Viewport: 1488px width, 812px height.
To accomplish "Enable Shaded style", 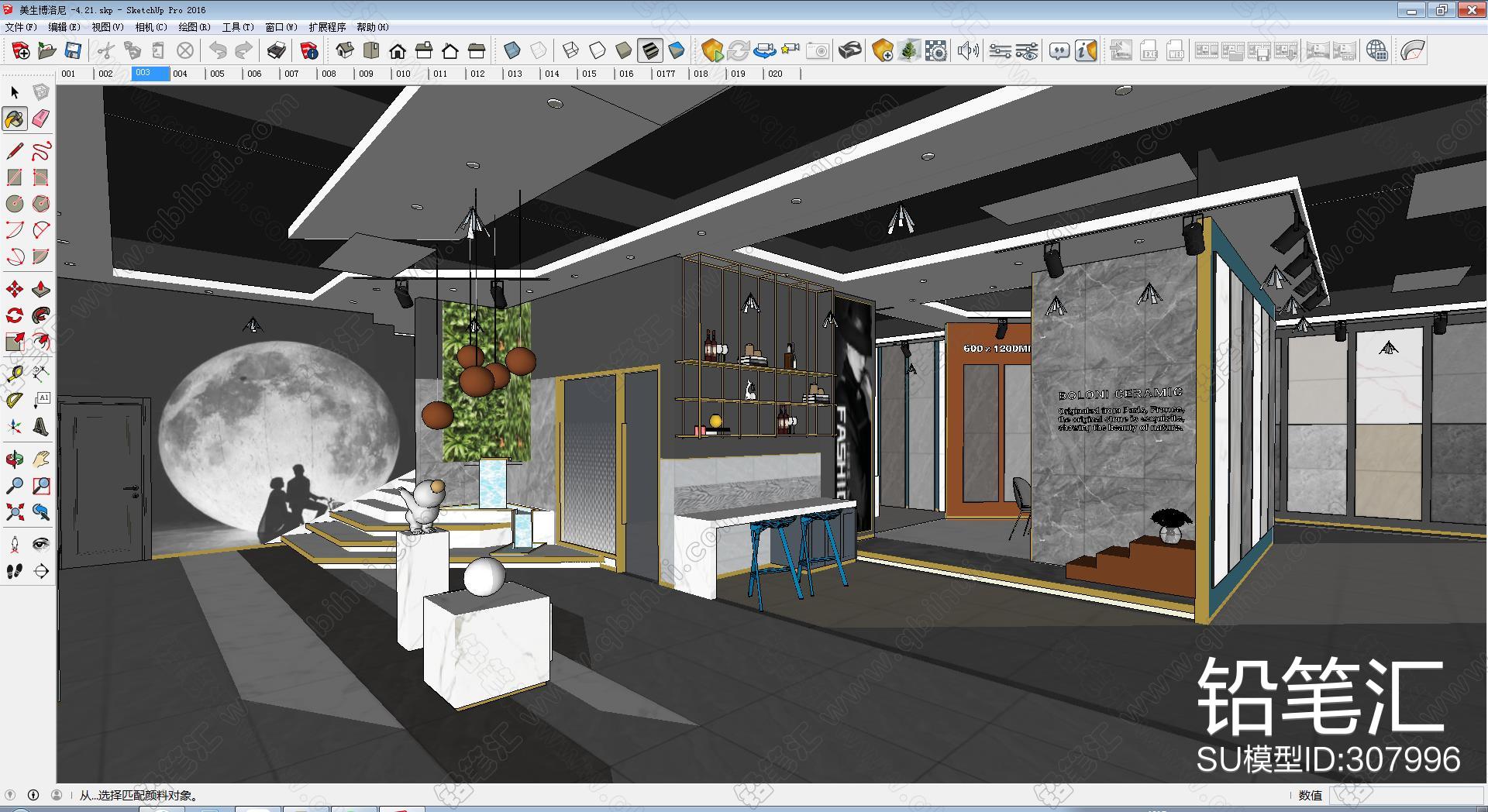I will point(624,51).
